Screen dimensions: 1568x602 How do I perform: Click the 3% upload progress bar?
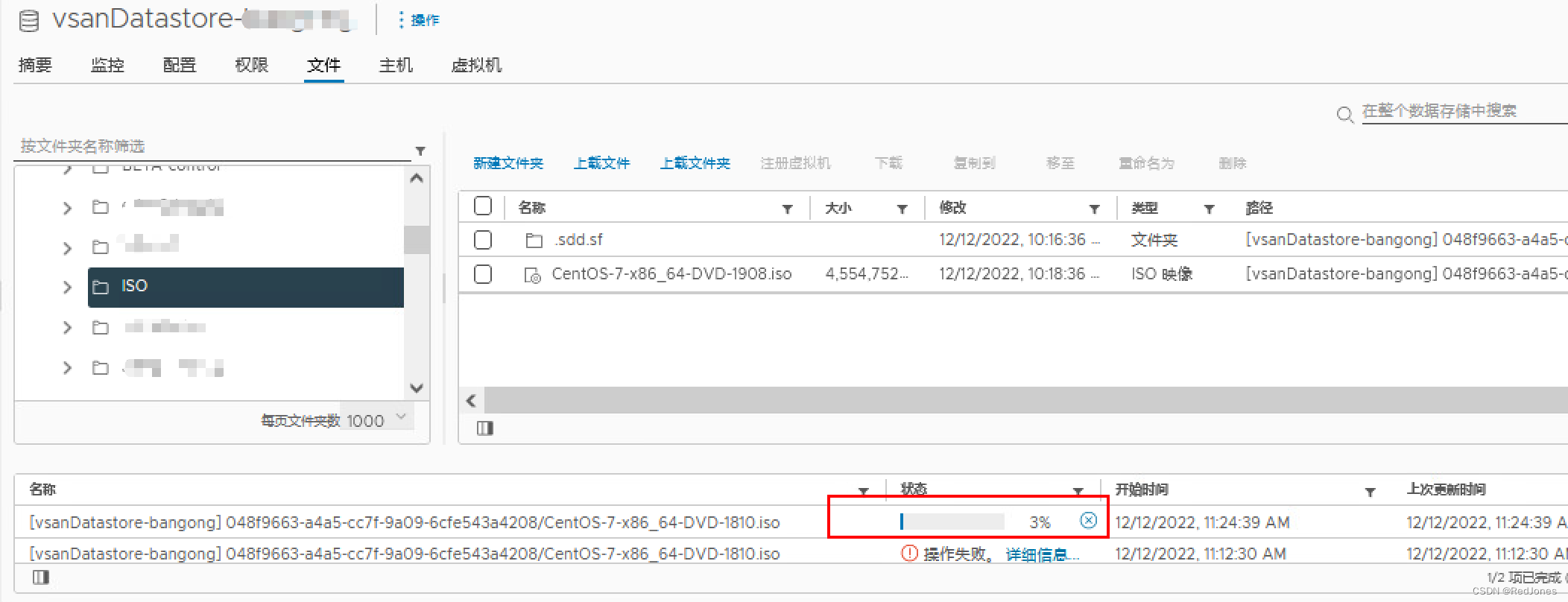tap(952, 522)
